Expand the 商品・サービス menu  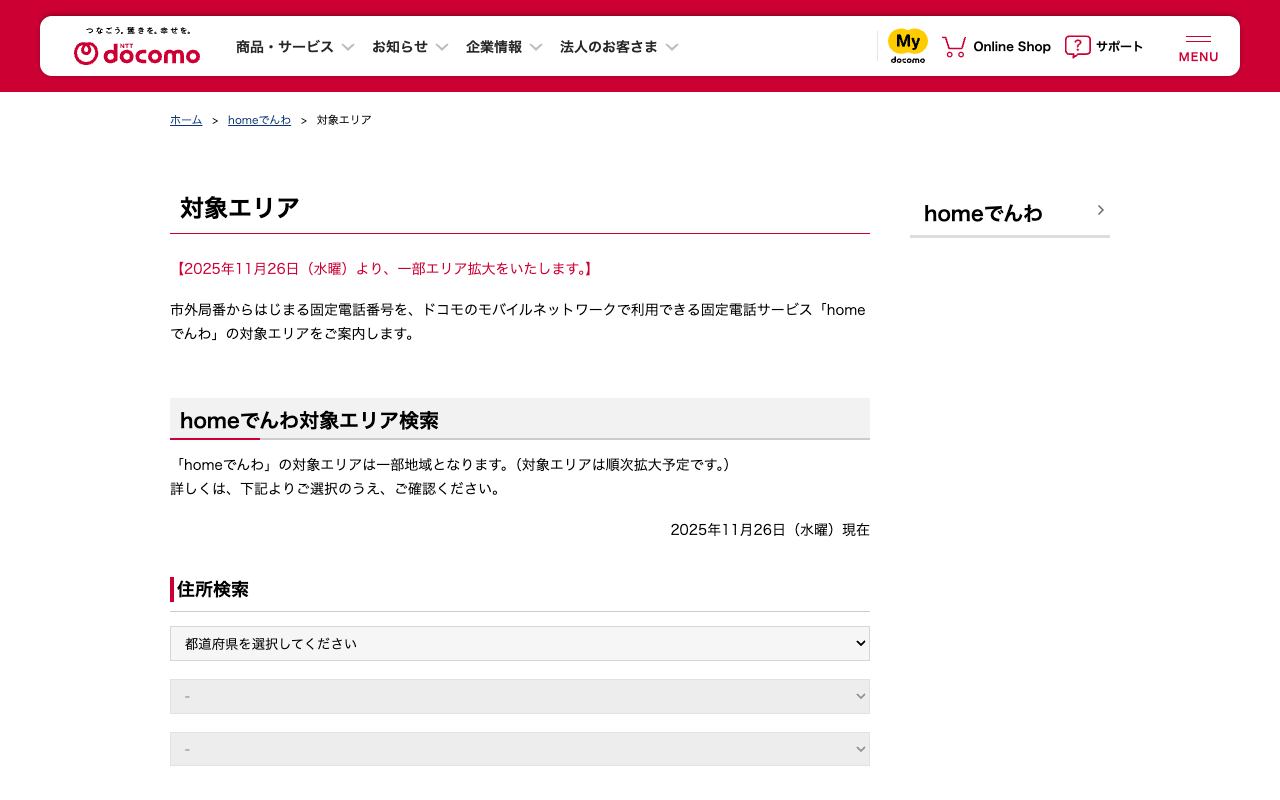coord(295,47)
